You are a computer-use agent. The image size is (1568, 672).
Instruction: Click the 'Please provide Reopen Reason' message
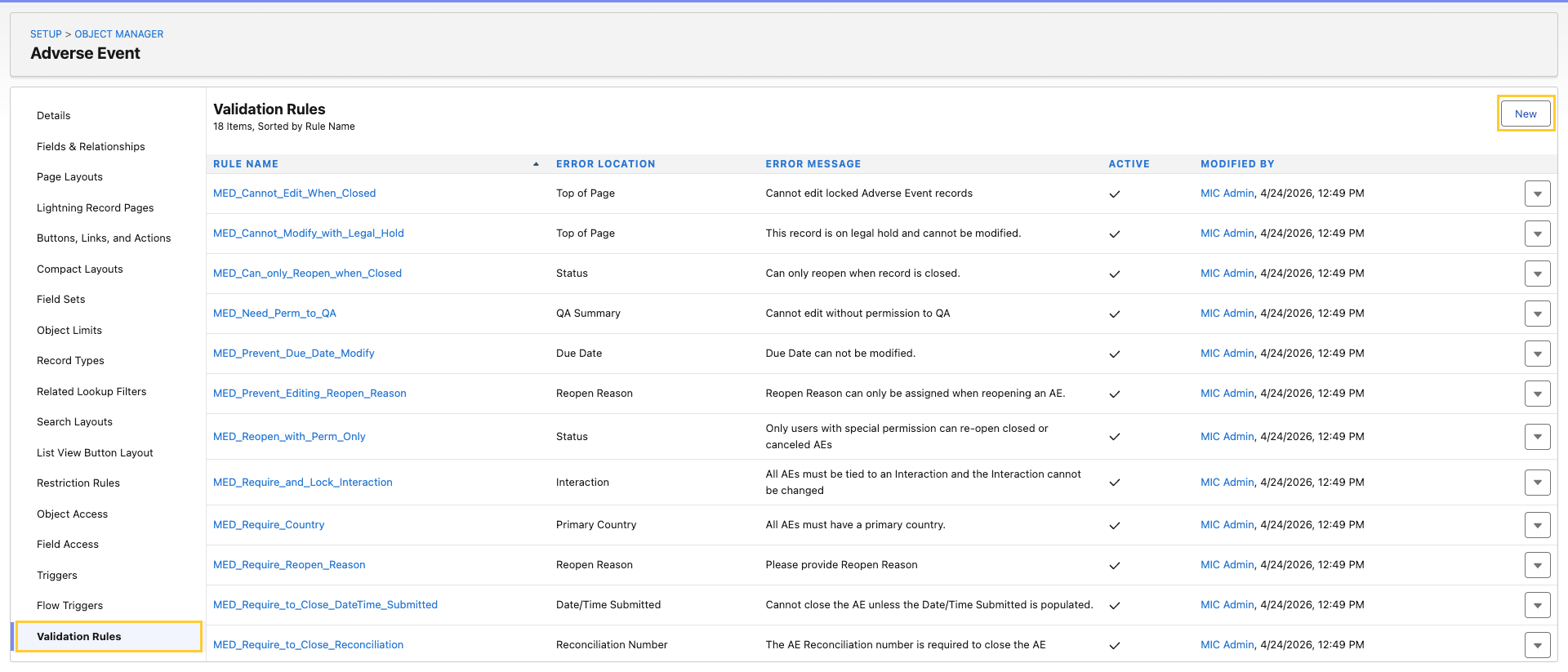point(841,565)
